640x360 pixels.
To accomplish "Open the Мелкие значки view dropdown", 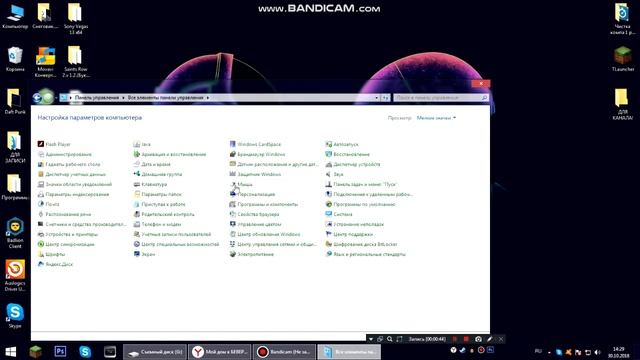I will [x=436, y=118].
